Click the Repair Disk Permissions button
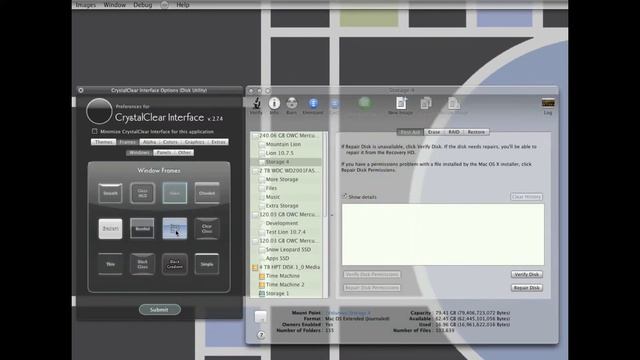Viewport: 640px width, 360px height. pos(371,288)
